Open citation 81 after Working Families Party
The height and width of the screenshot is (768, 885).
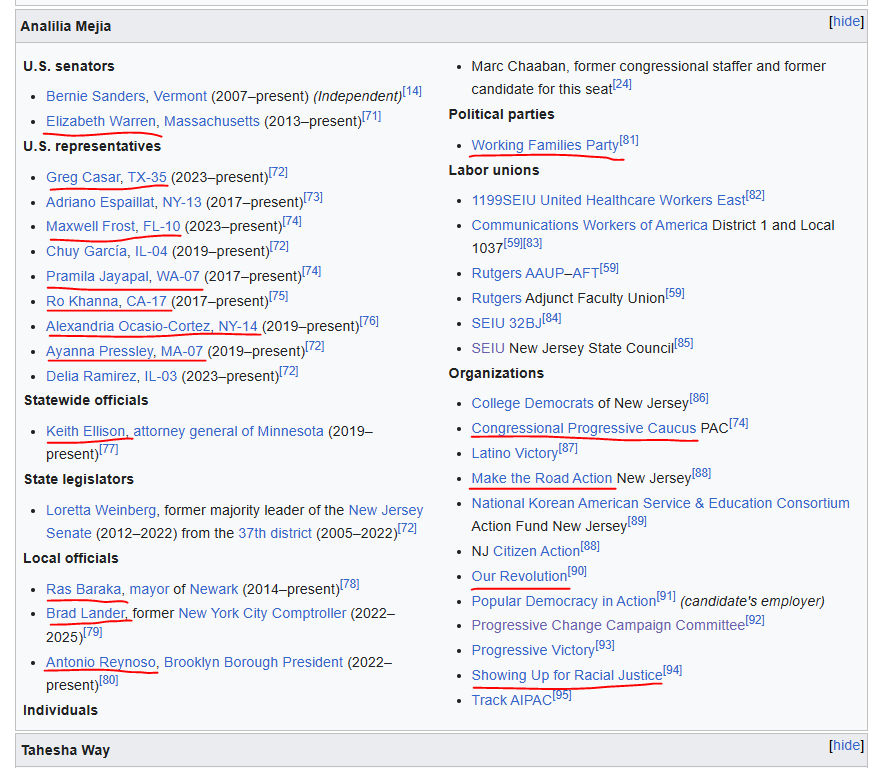[x=629, y=140]
